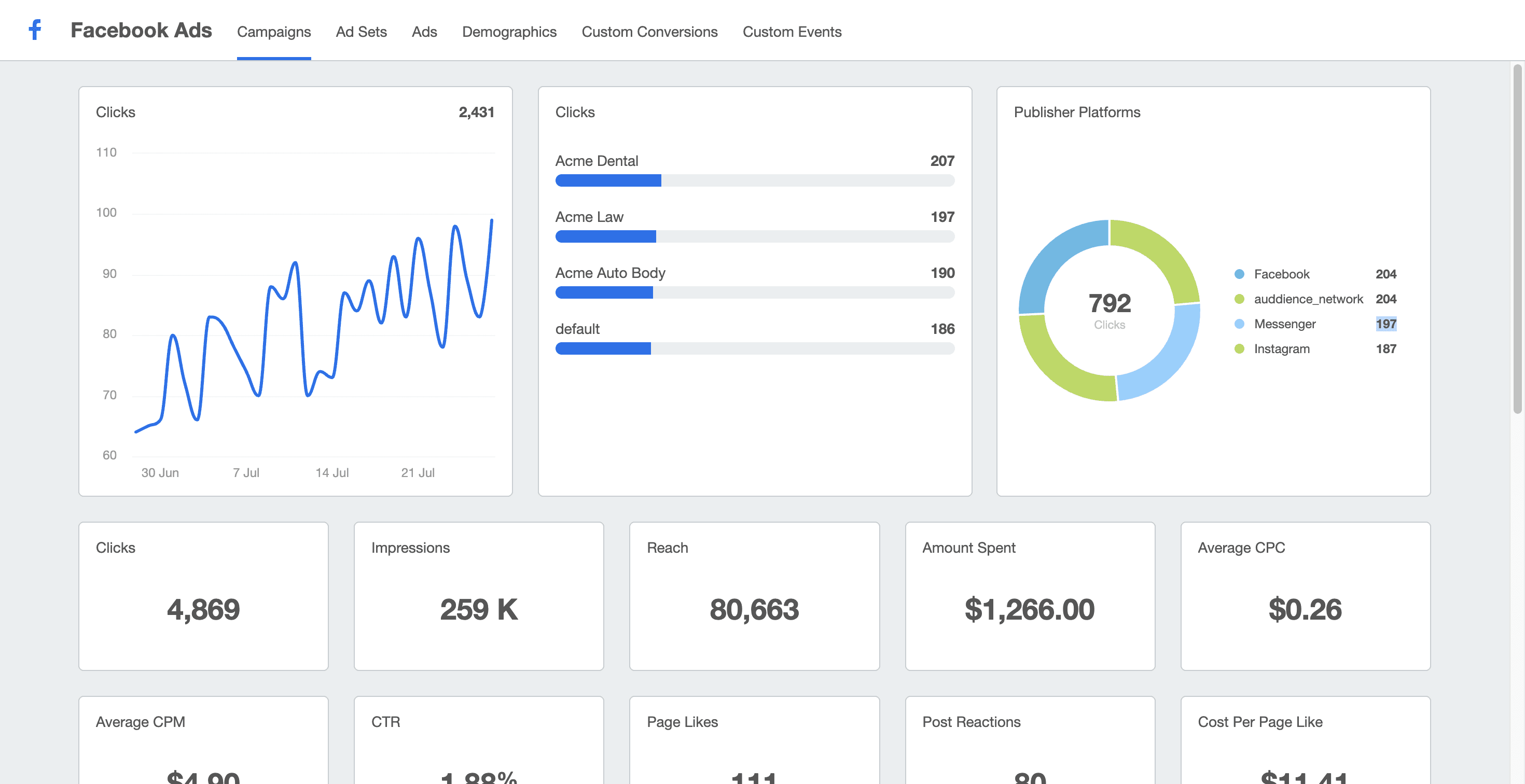Click the auddience_network legend dot
The height and width of the screenshot is (784, 1525).
[x=1239, y=299]
